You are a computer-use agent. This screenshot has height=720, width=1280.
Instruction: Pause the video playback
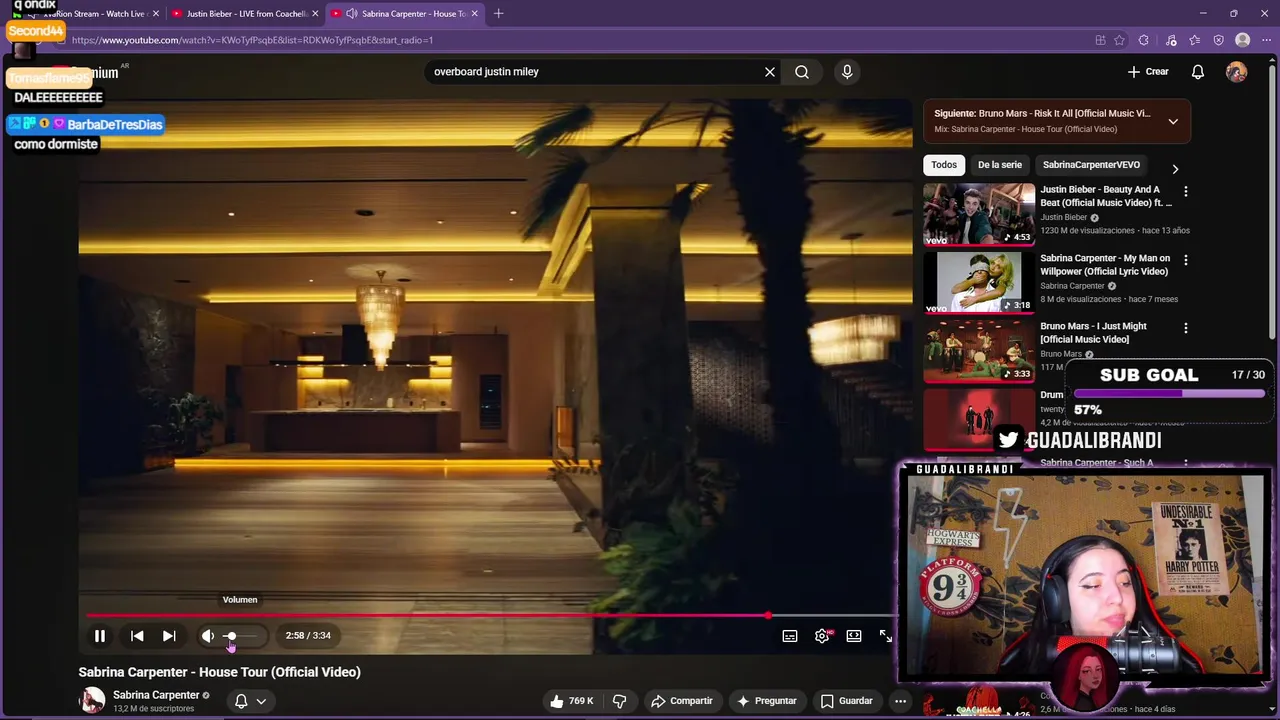pyautogui.click(x=100, y=636)
